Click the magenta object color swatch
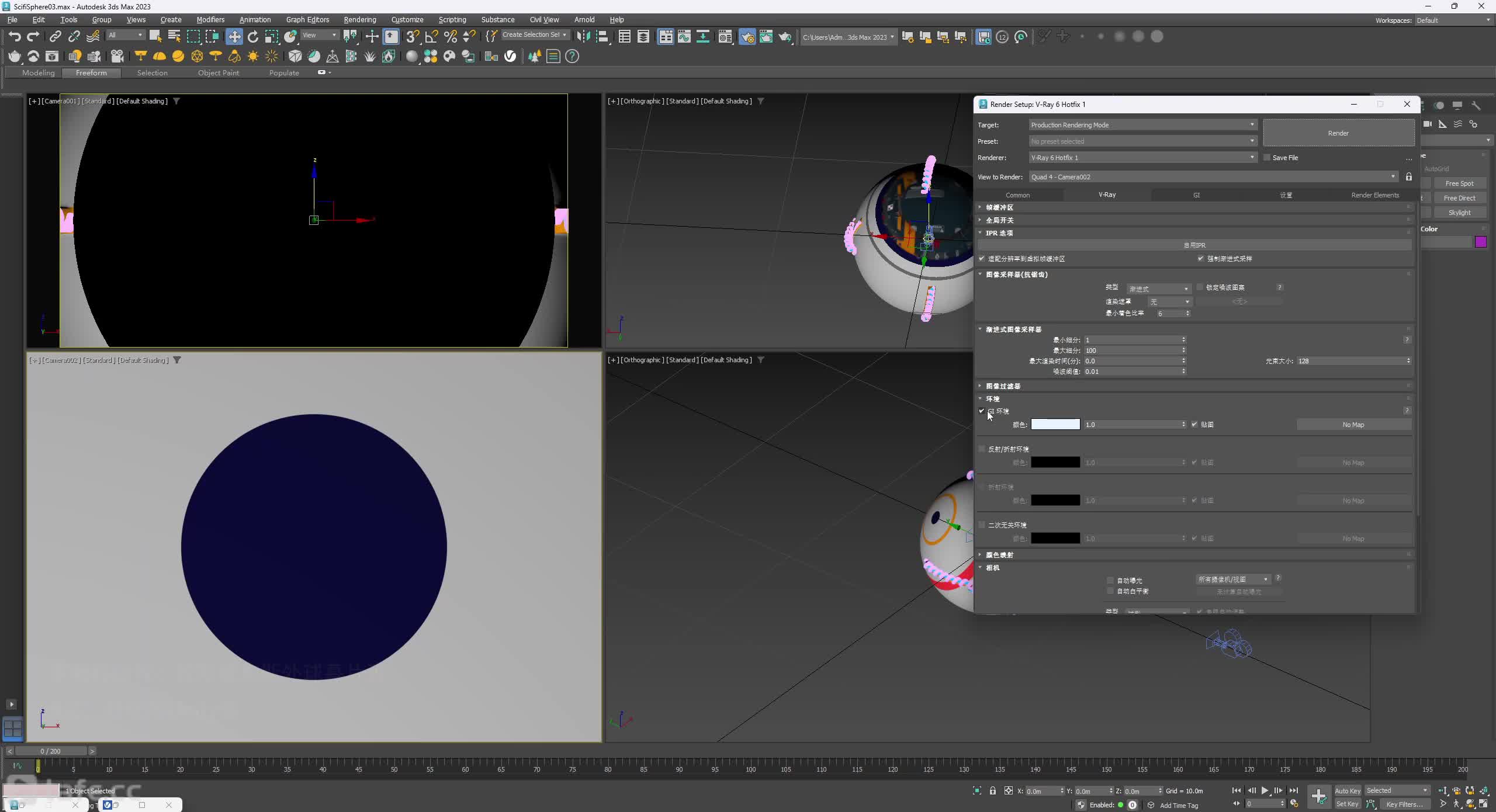This screenshot has width=1496, height=812. [x=1481, y=242]
